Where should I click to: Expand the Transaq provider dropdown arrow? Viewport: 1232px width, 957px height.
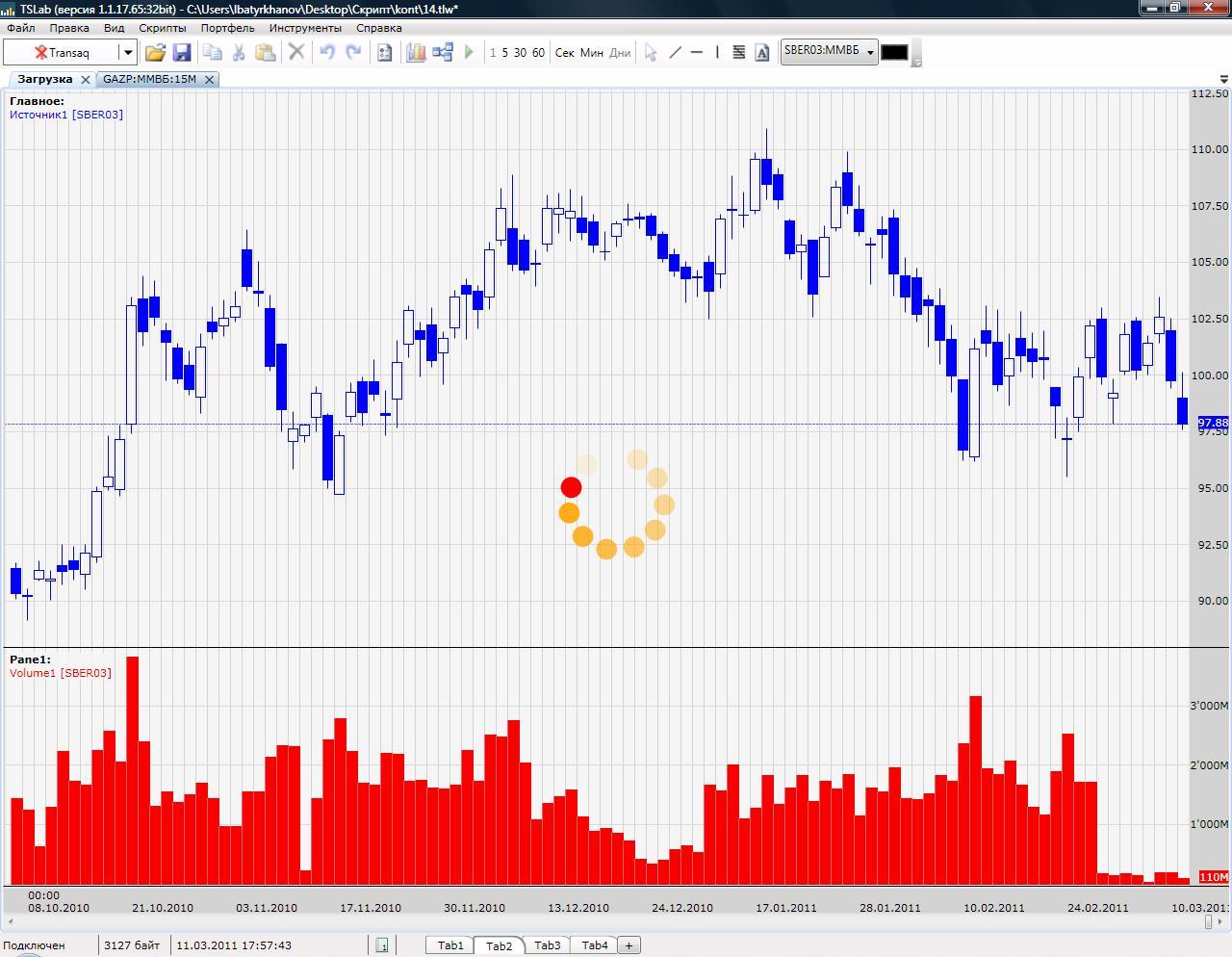127,52
